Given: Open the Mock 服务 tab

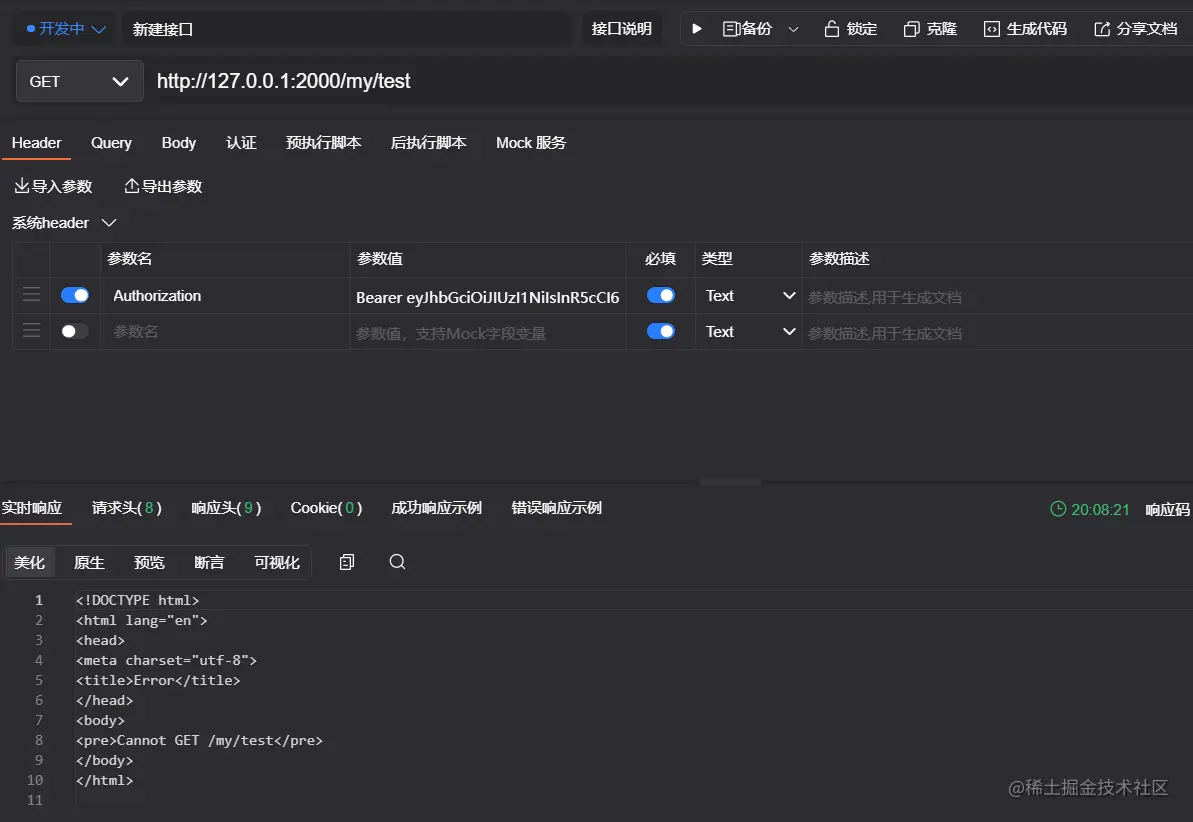Looking at the screenshot, I should click(531, 143).
